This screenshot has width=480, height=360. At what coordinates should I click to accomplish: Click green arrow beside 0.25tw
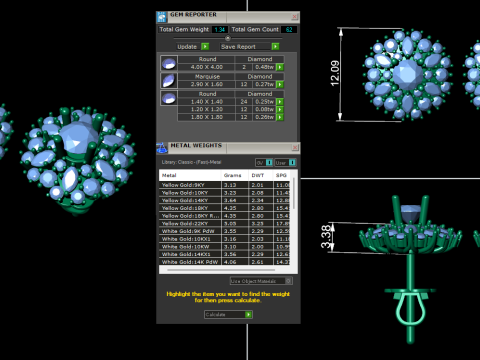[280, 102]
